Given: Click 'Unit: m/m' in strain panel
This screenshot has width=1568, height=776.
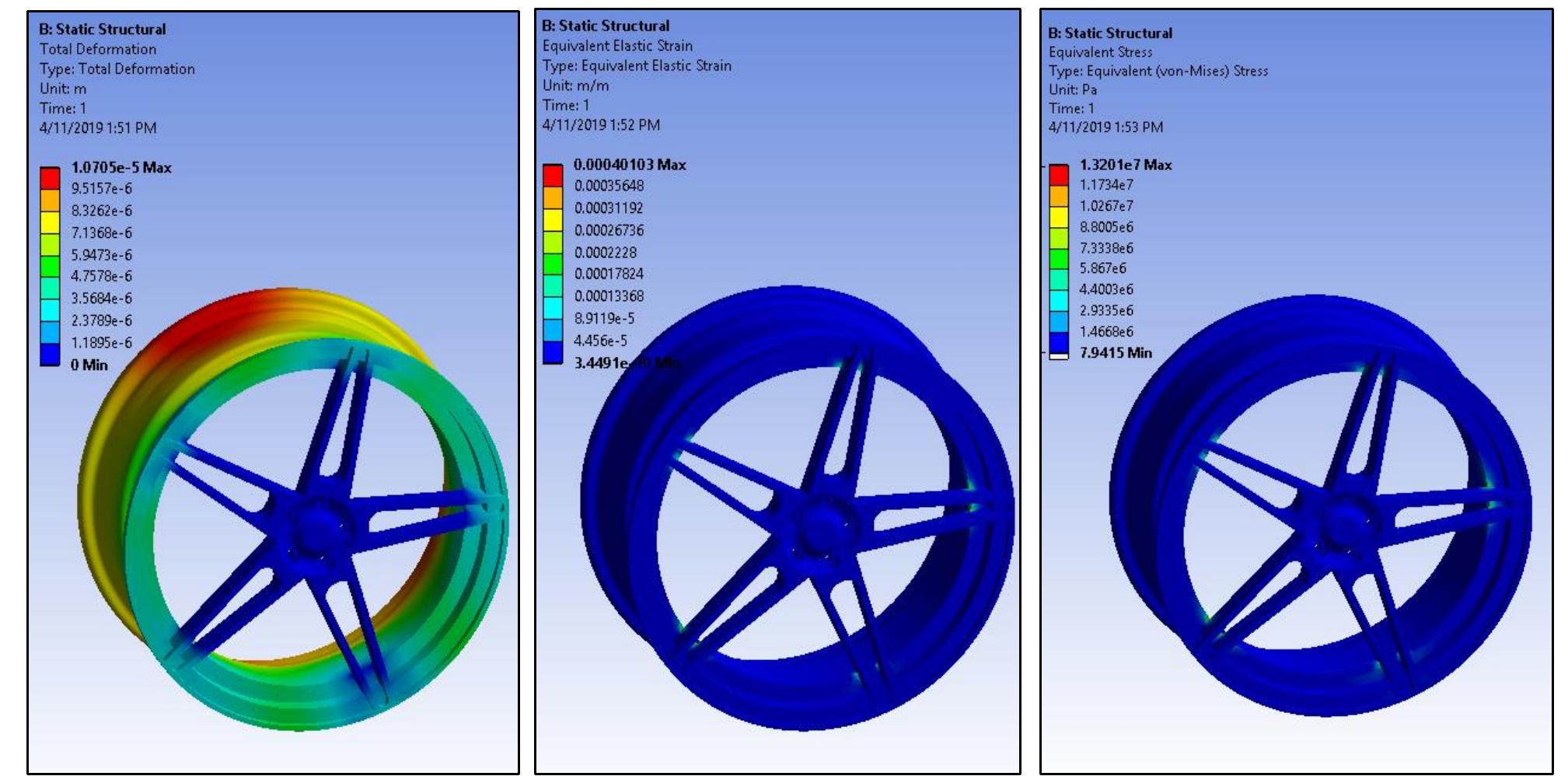Looking at the screenshot, I should click(576, 86).
